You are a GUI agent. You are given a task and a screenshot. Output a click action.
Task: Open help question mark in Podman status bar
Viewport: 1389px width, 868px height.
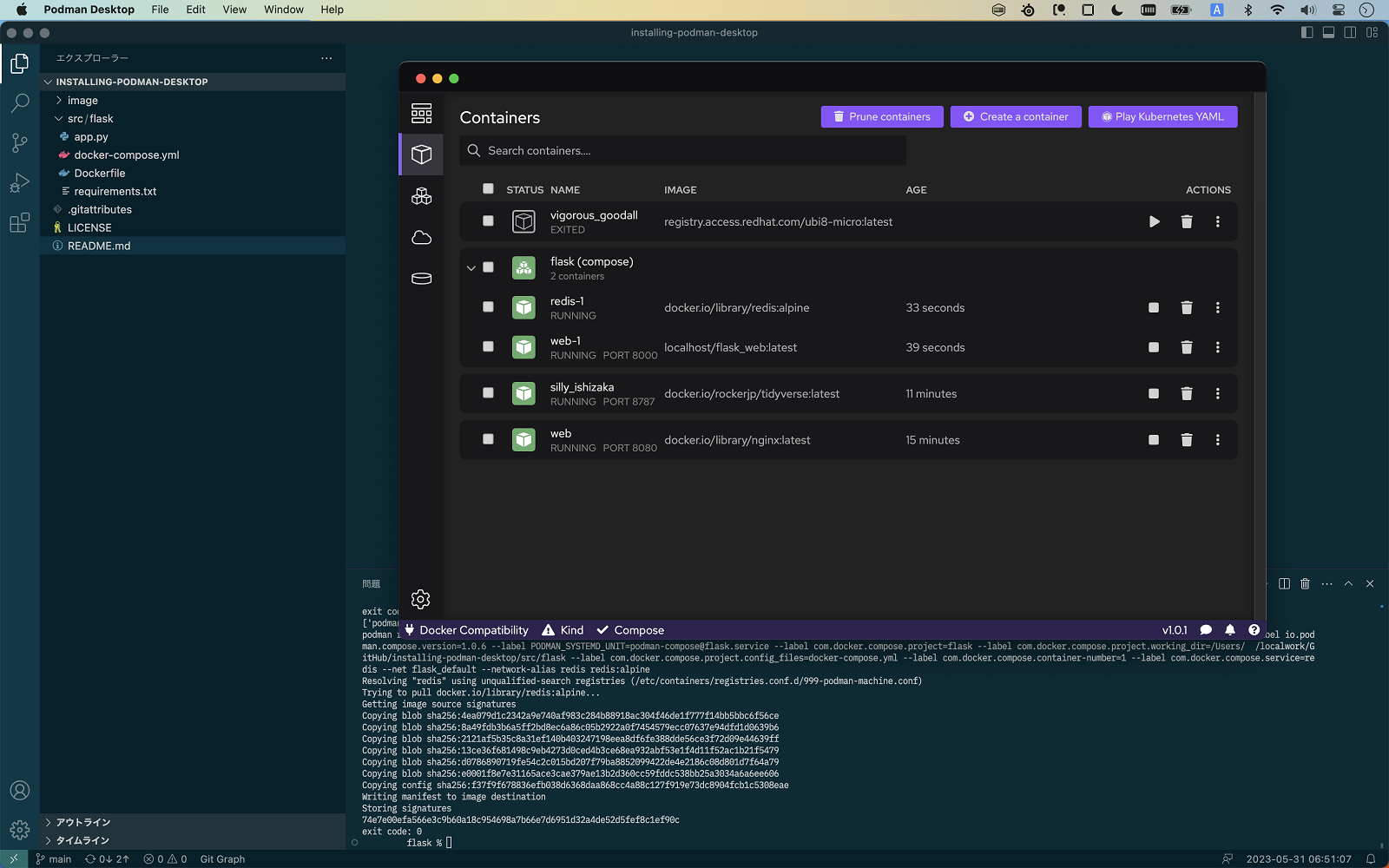click(1254, 630)
